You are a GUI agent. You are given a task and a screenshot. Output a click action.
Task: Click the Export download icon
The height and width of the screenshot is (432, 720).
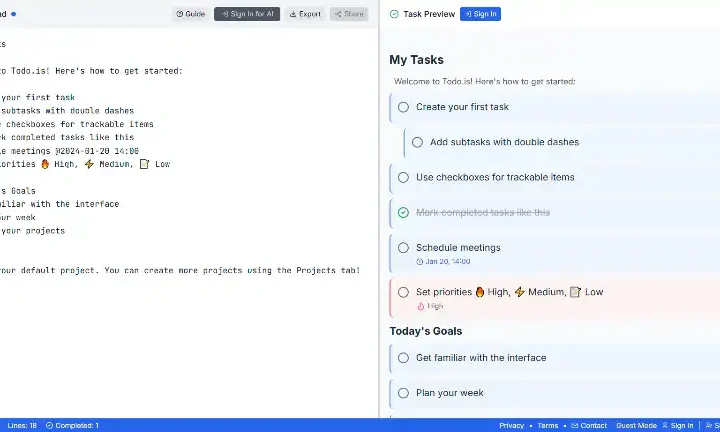tap(293, 14)
